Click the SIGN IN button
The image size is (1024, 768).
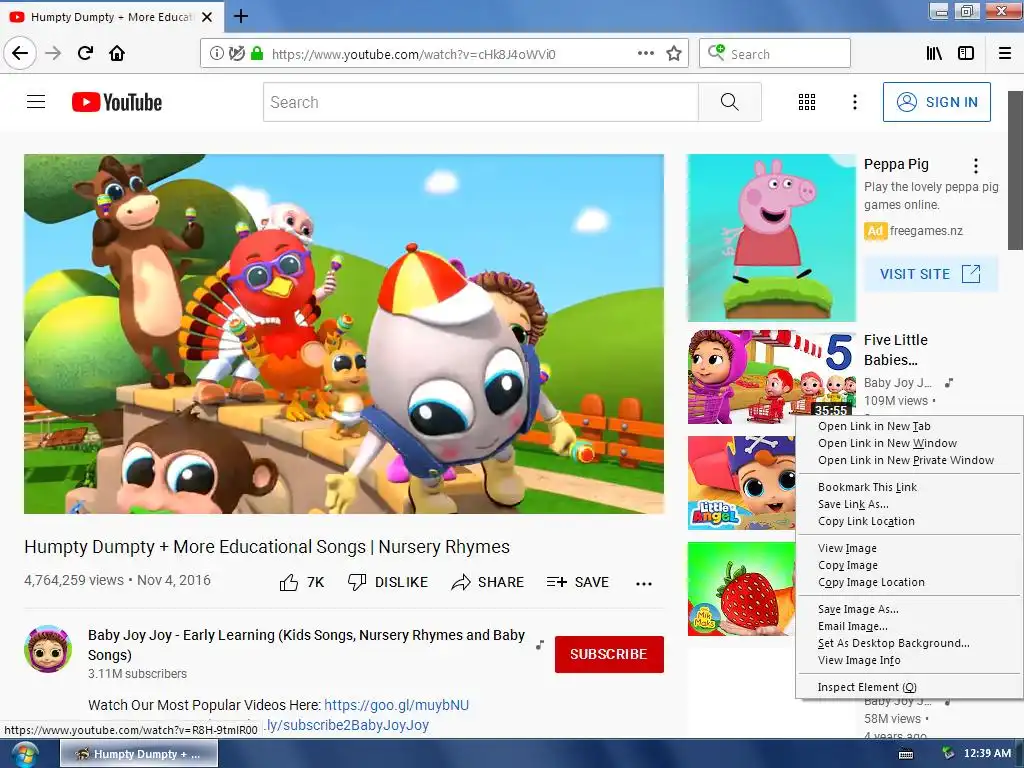pos(936,102)
